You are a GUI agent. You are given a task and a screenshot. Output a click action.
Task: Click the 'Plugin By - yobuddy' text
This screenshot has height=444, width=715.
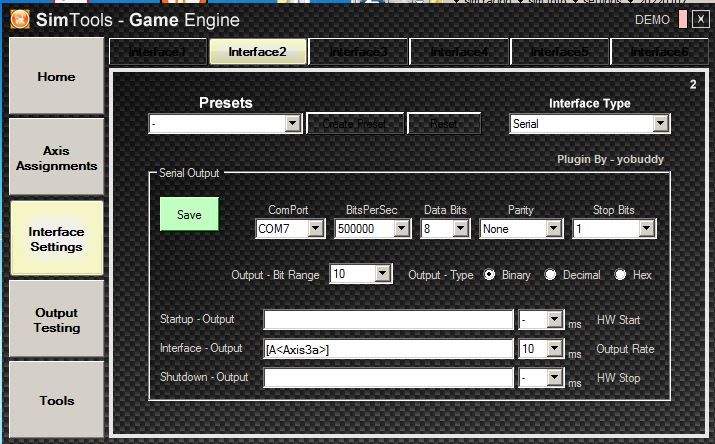click(610, 159)
